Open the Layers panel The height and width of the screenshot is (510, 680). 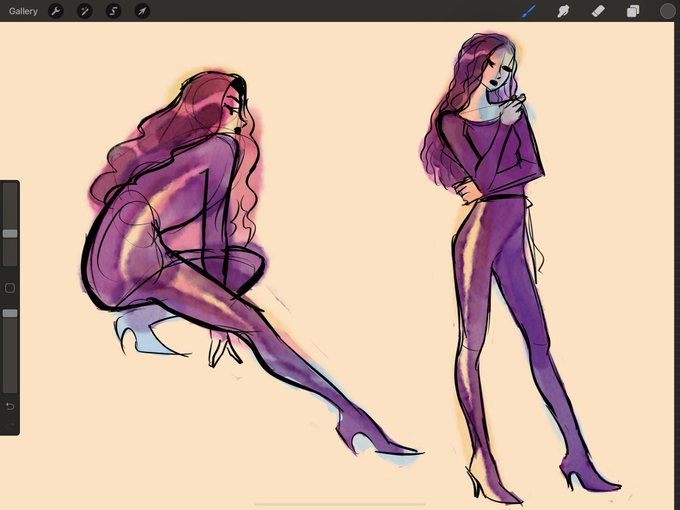click(x=633, y=11)
